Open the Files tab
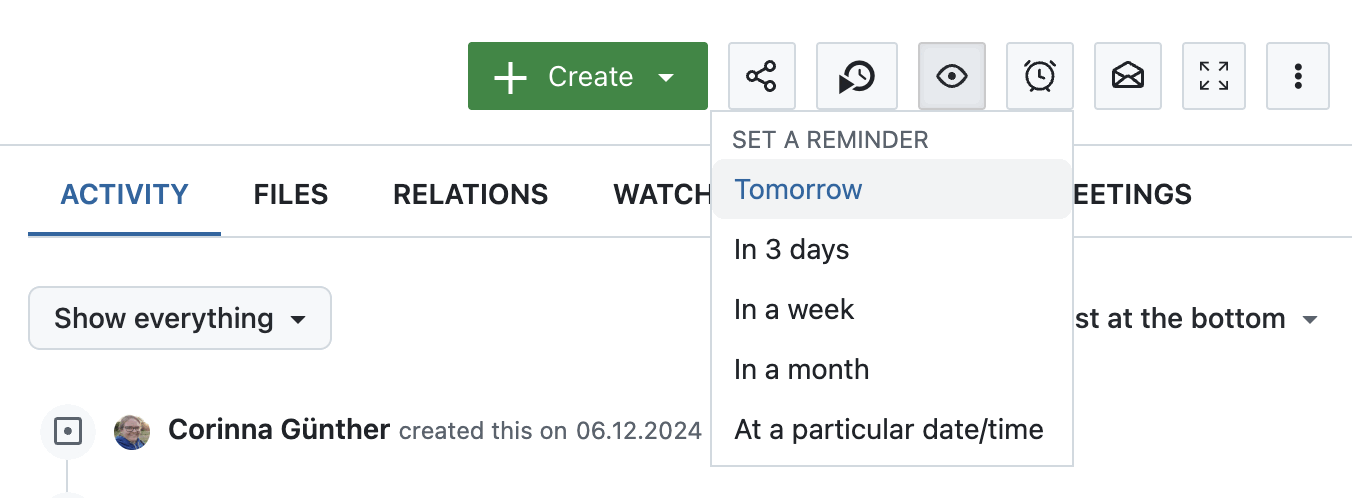 [x=291, y=194]
